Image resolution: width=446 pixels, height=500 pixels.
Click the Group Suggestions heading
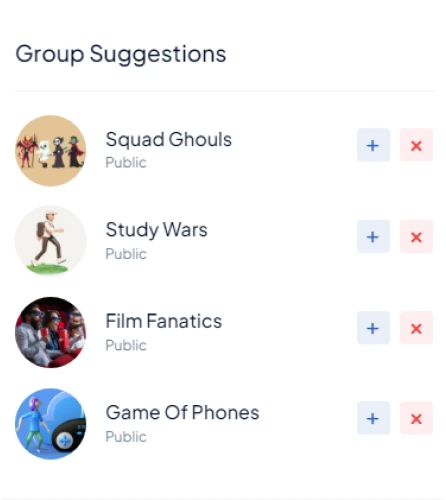click(x=121, y=54)
